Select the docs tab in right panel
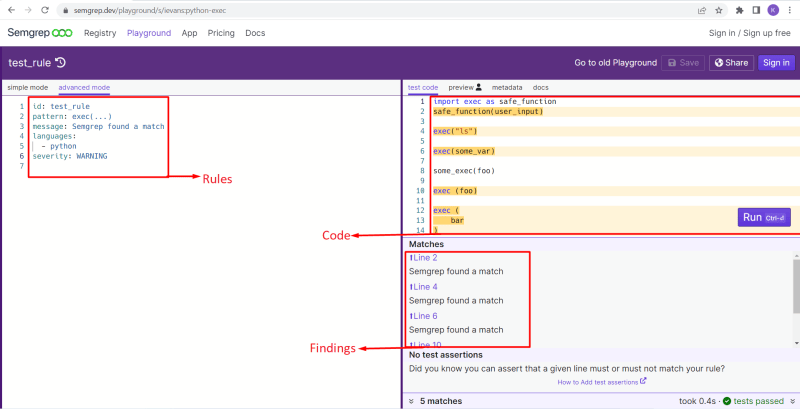This screenshot has height=409, width=800. [541, 88]
